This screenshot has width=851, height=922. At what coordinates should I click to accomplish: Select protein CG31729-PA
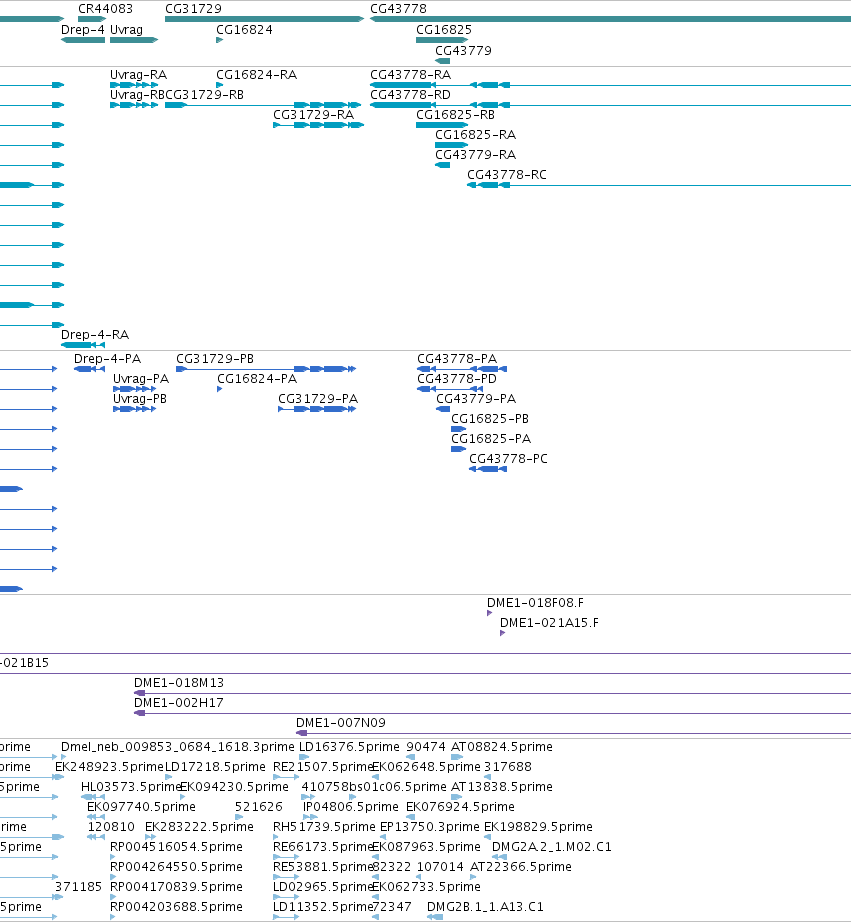[318, 399]
